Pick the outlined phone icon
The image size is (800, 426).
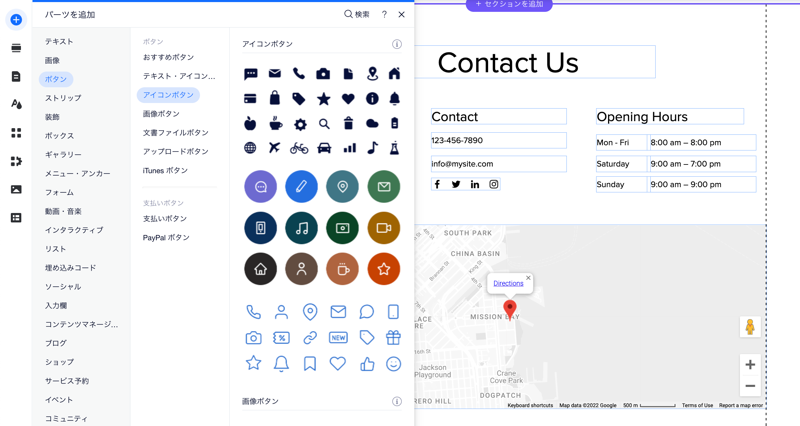tap(254, 312)
